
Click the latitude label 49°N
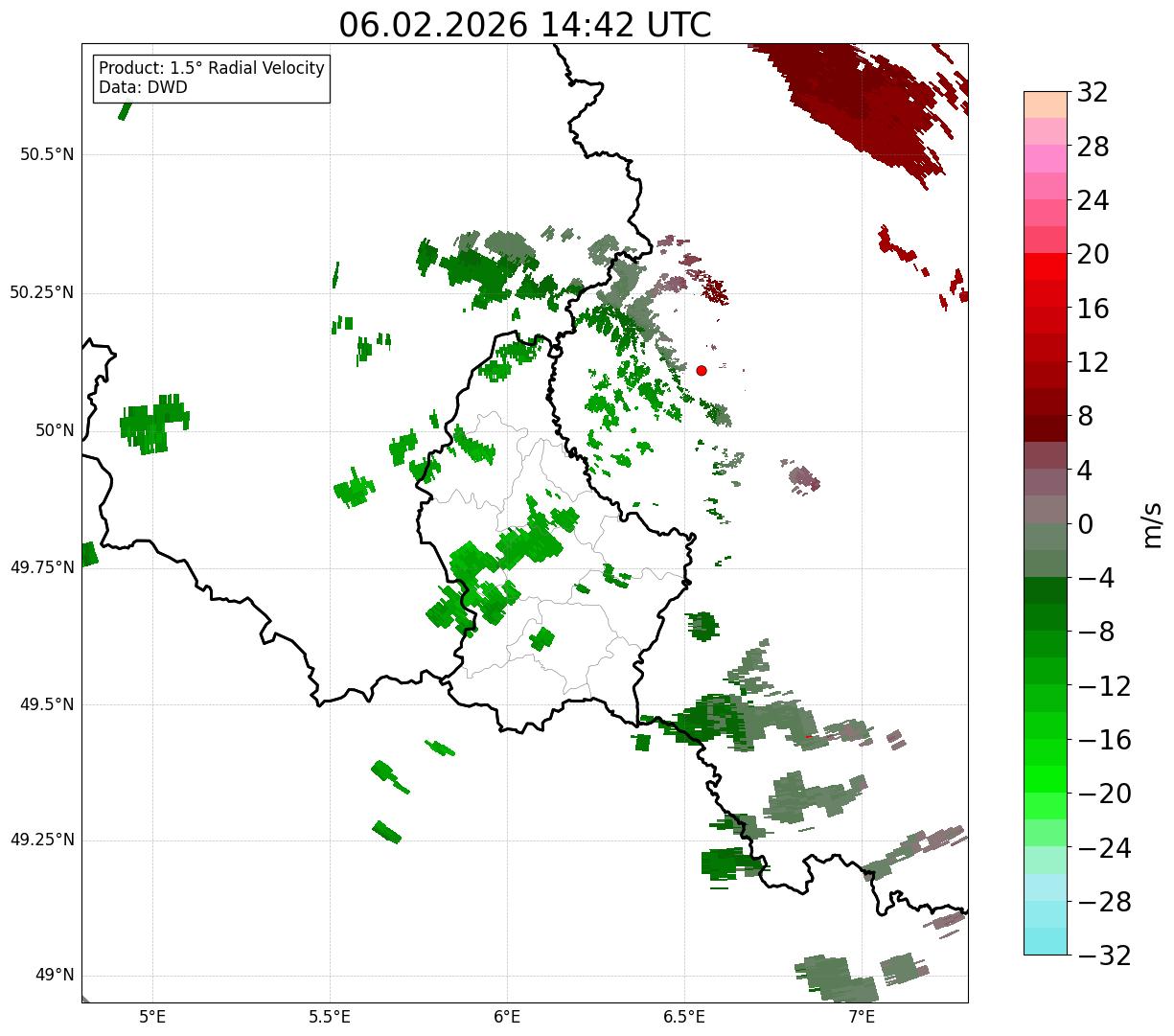point(55,976)
